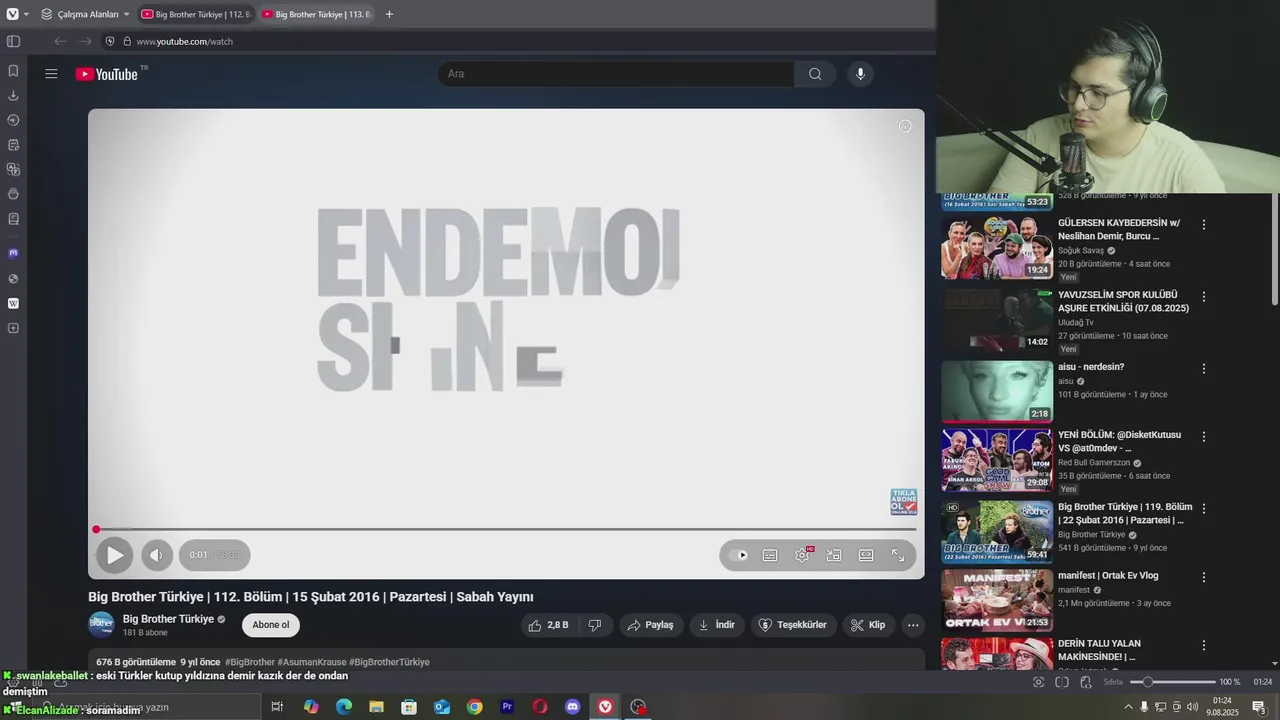Click the #BigBrother hashtag link
This screenshot has height=720, width=1280.
250,662
